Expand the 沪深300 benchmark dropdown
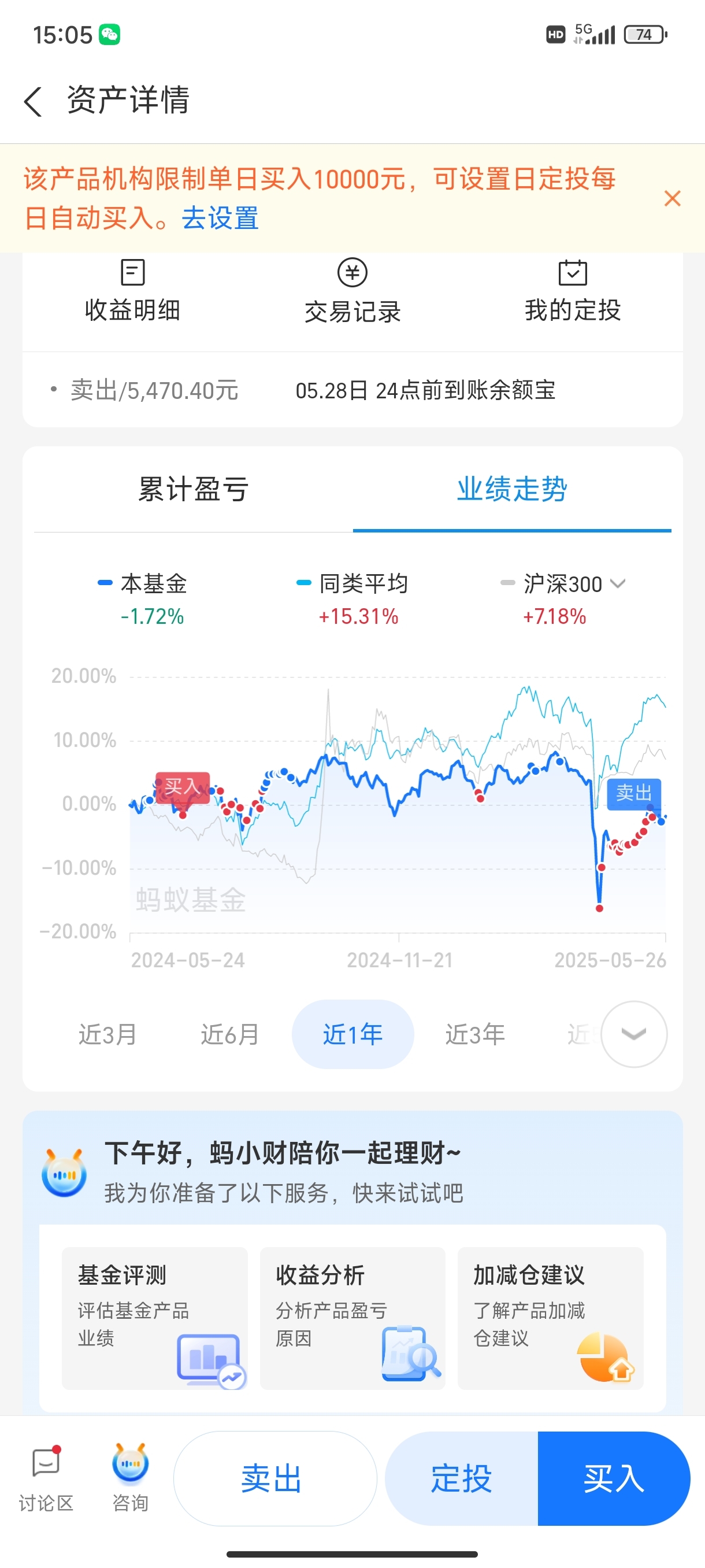Viewport: 705px width, 1568px height. point(618,584)
